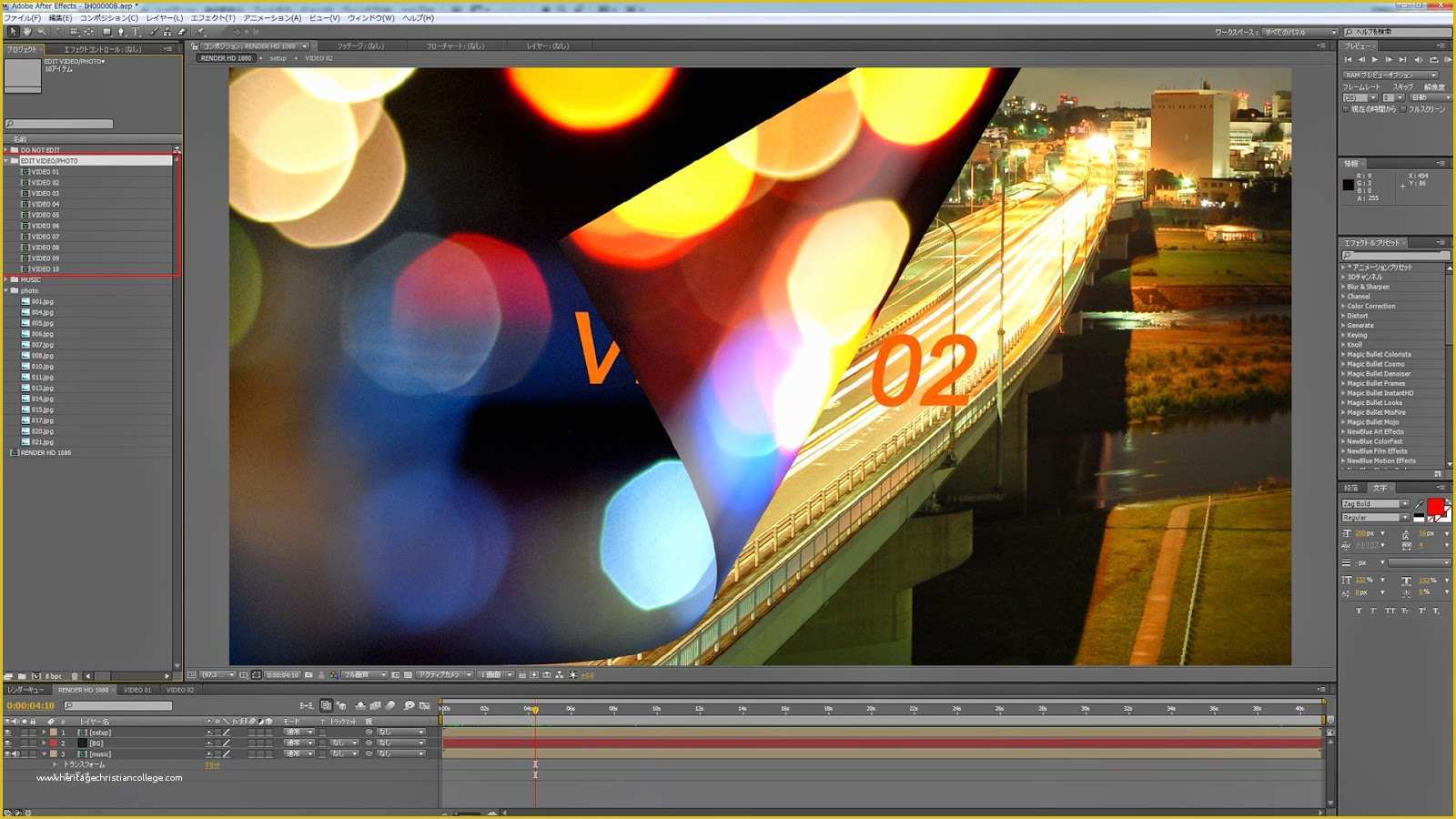Select the Pen tool

121,31
